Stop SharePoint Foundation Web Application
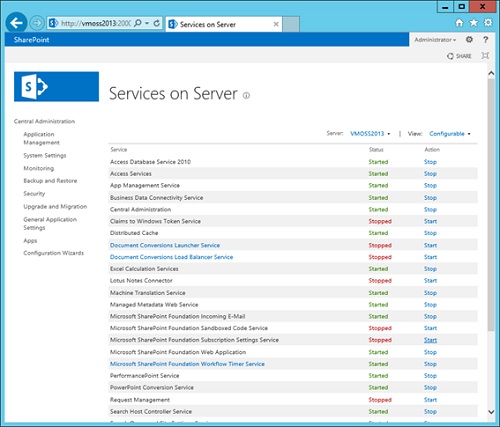Viewport: 500px width, 427px height. click(x=430, y=352)
